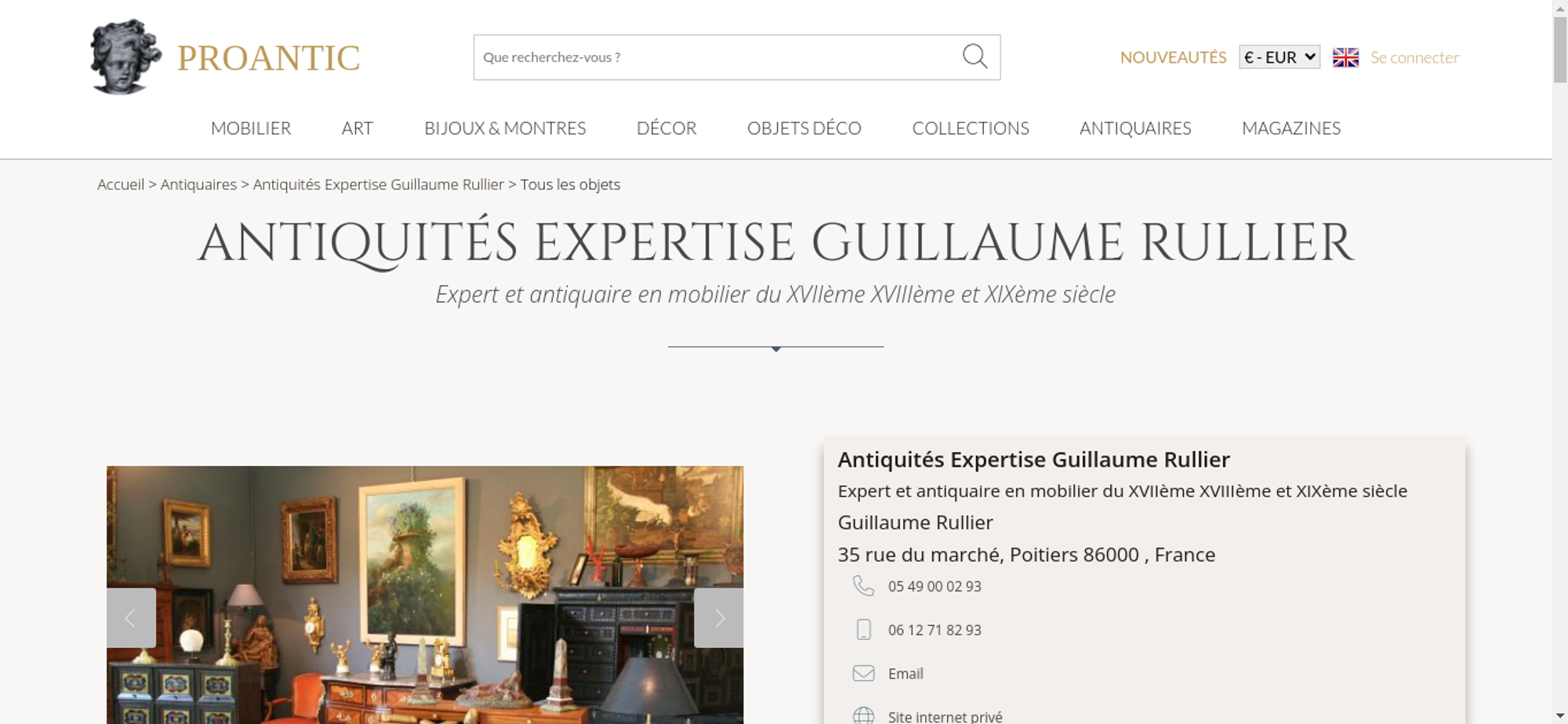Click Antiquaires in the breadcrumb

(198, 184)
